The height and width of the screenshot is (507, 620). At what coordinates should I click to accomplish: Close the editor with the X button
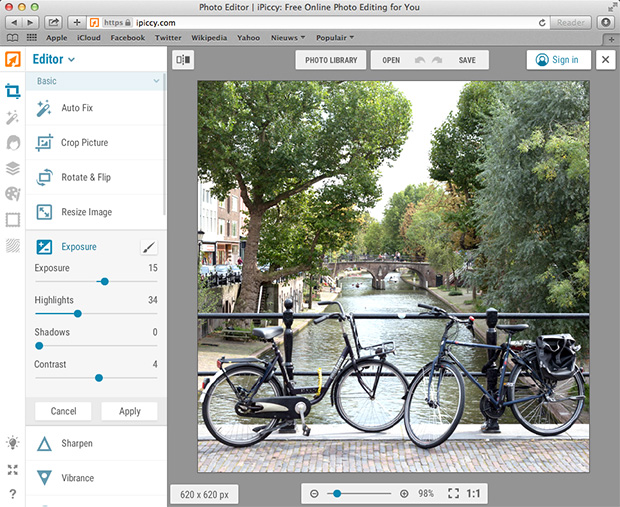click(605, 60)
